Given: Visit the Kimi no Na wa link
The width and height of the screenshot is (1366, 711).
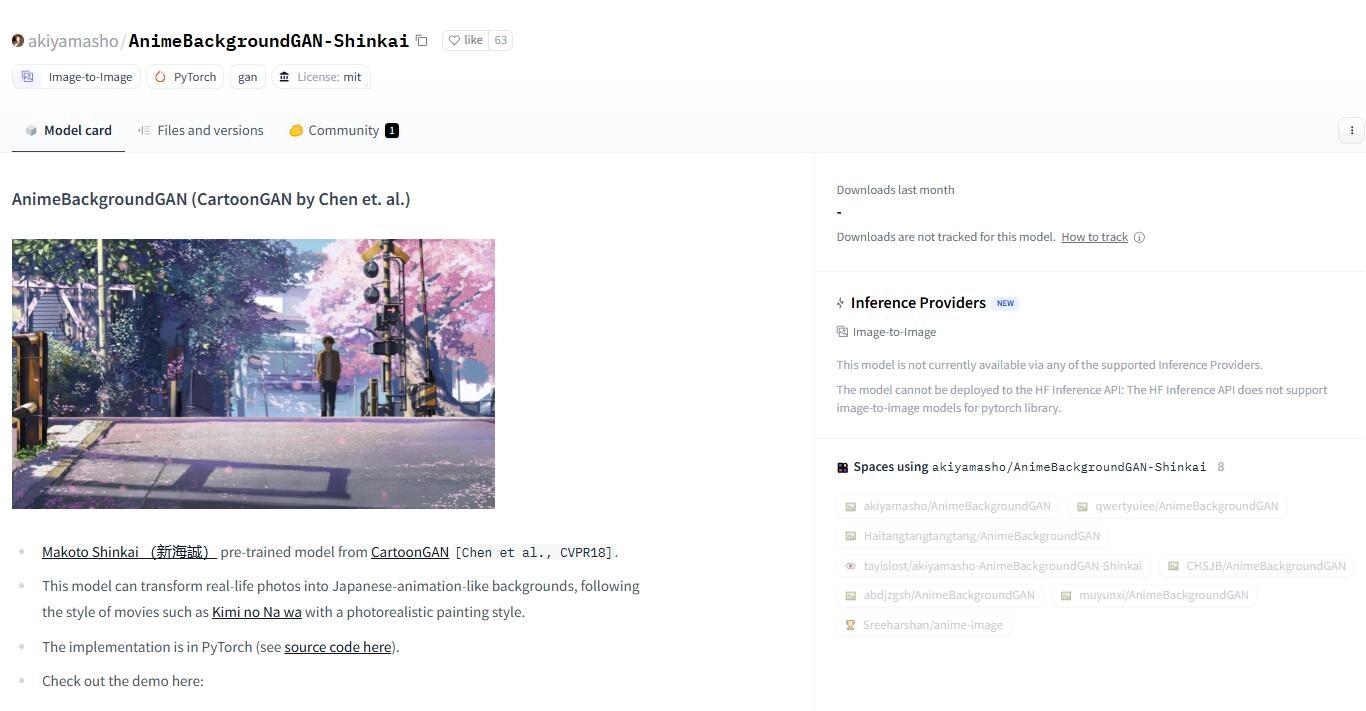Looking at the screenshot, I should (x=257, y=612).
